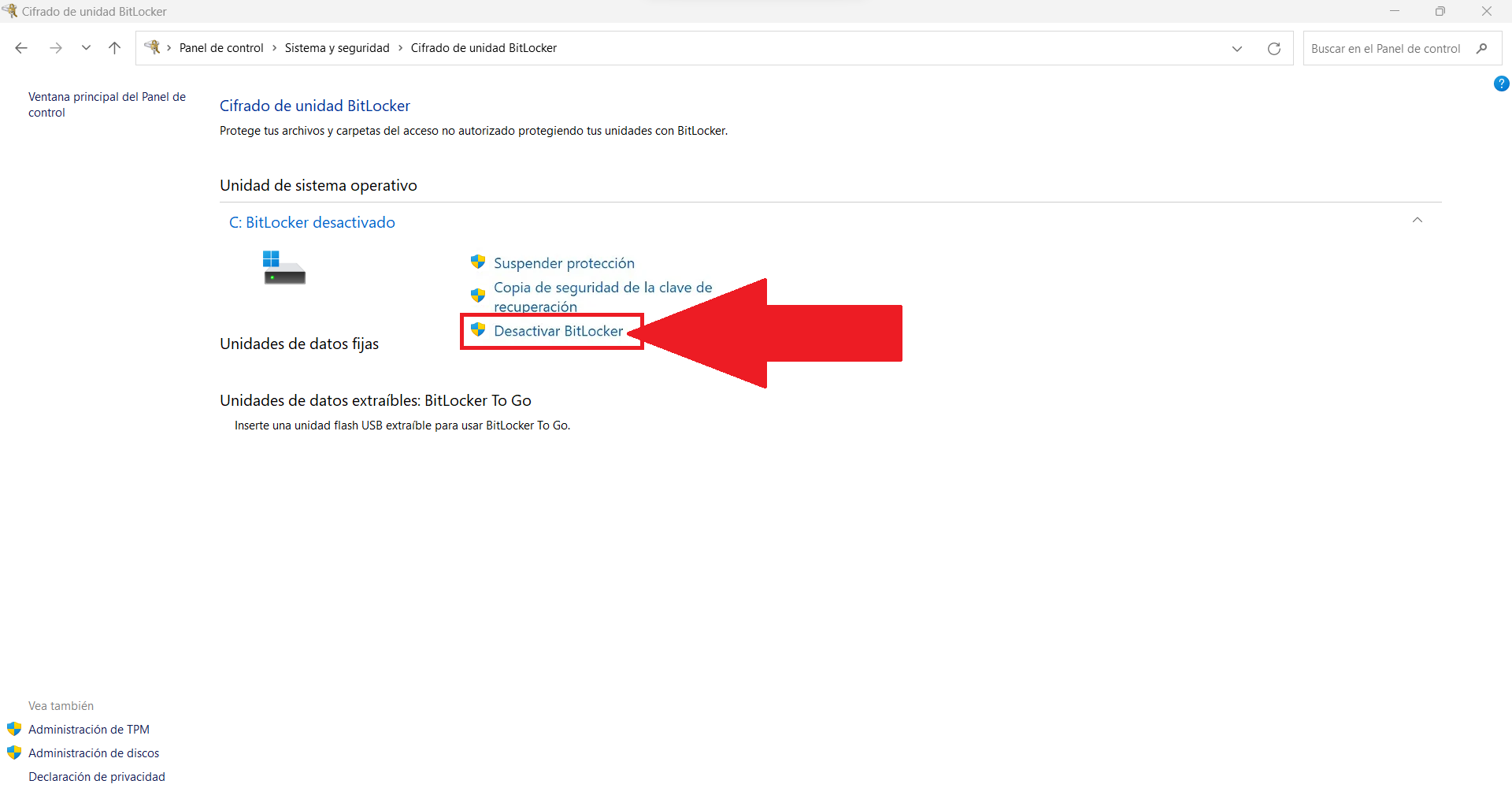
Task: Click breadcrumb chevron after 'Panel de control'
Action: (275, 48)
